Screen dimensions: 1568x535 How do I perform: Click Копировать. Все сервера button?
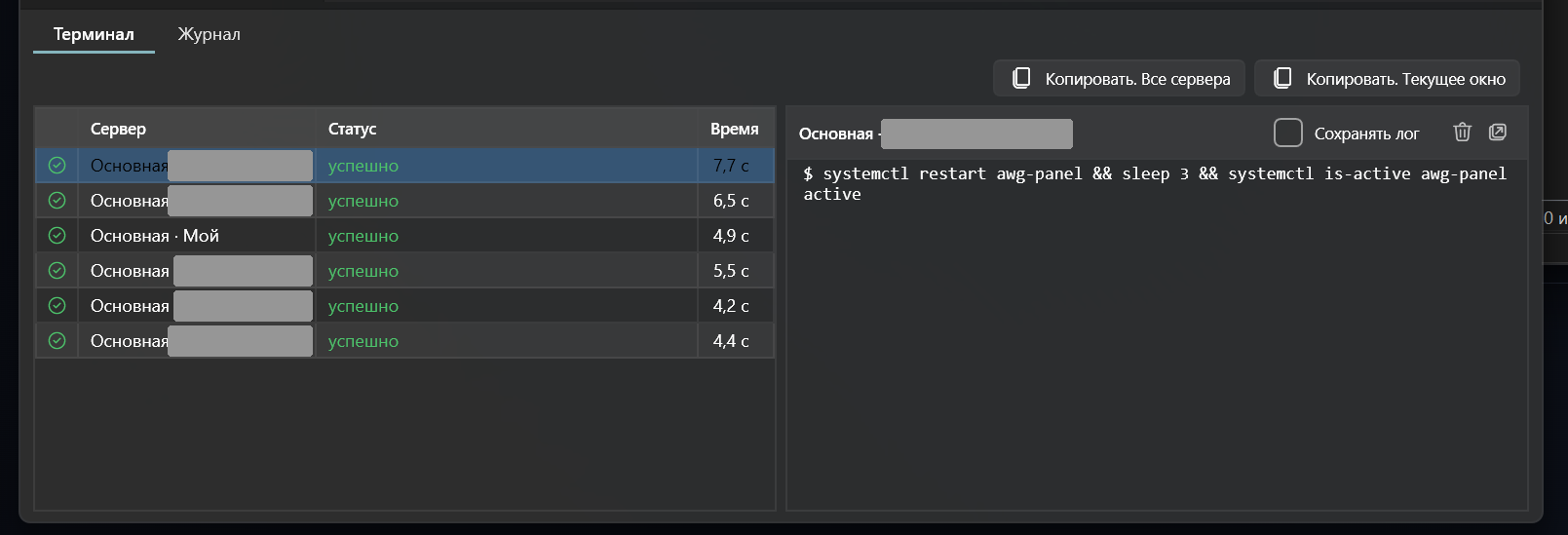[x=1119, y=78]
